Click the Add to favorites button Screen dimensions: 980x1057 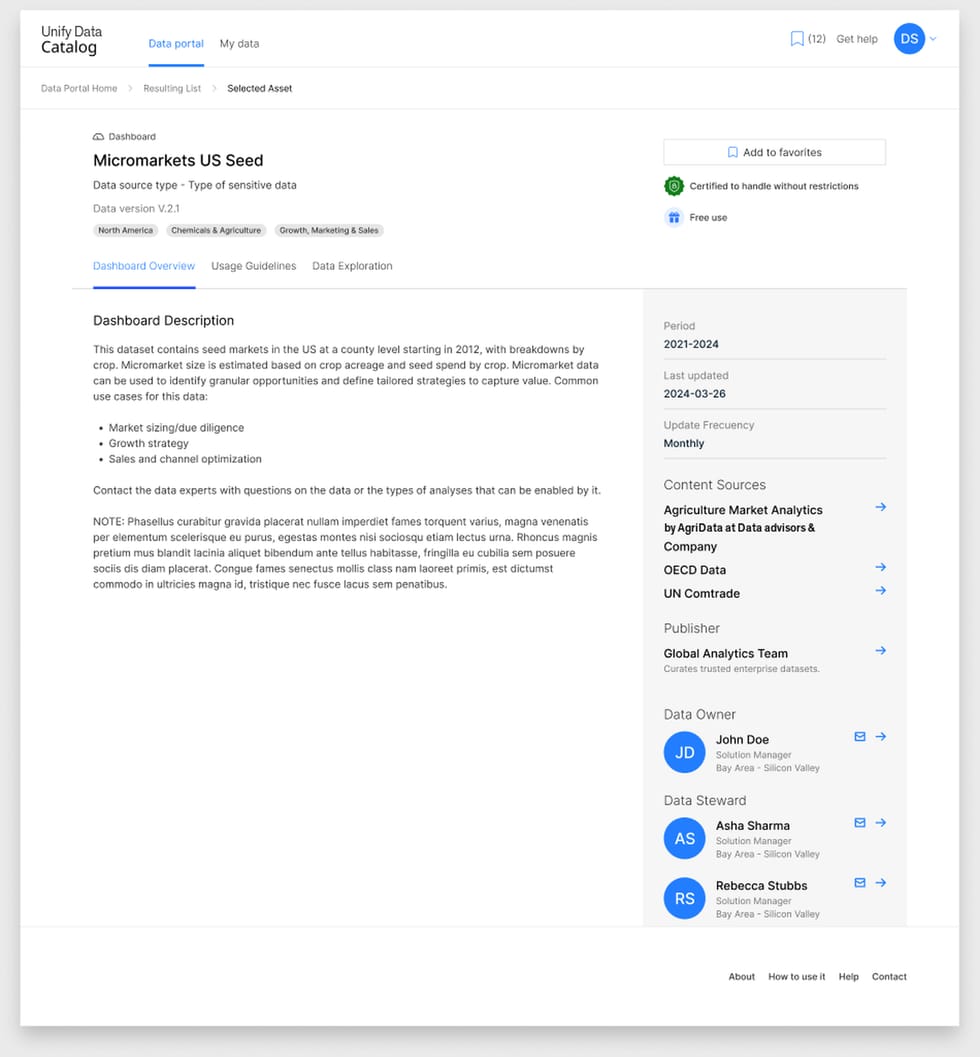pyautogui.click(x=774, y=152)
